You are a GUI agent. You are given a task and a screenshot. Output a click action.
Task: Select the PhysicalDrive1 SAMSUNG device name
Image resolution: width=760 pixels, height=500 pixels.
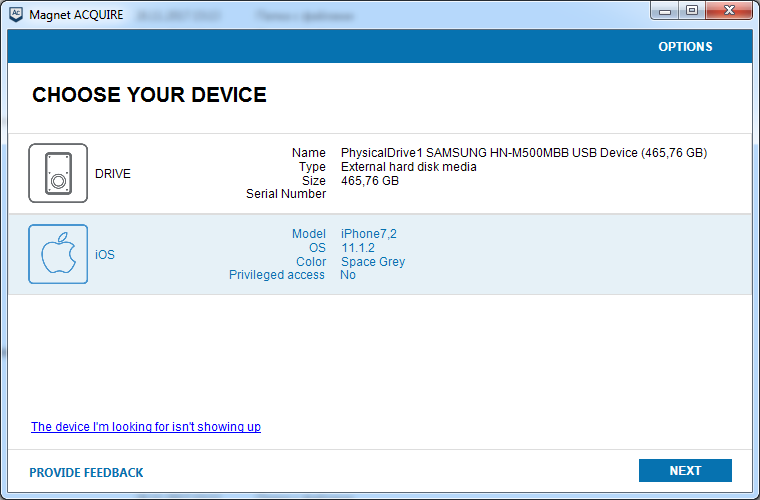(523, 153)
